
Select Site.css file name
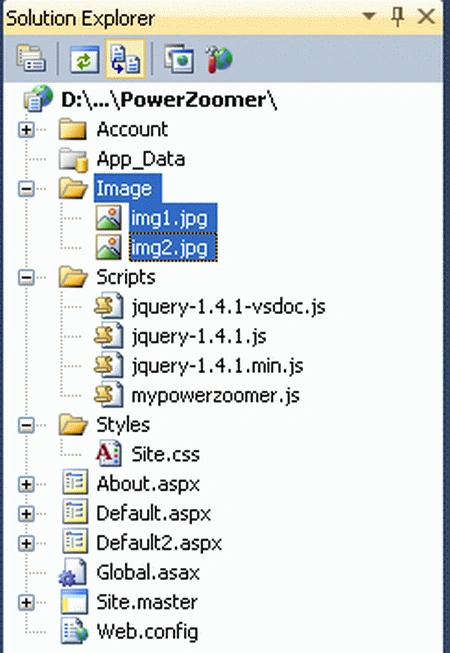point(165,455)
